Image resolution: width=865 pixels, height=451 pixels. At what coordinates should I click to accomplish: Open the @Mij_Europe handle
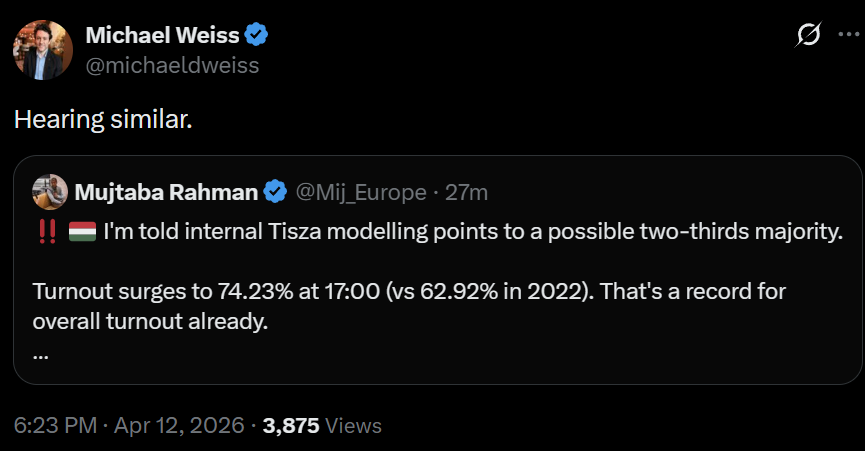coord(360,191)
